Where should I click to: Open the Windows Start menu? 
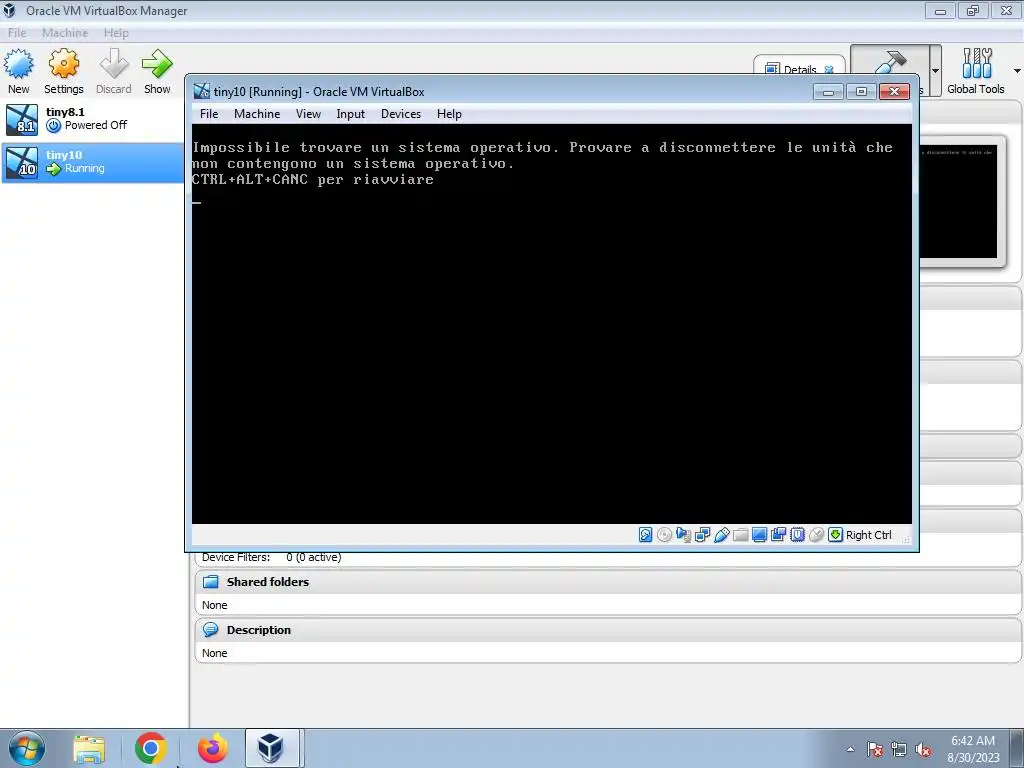coord(27,748)
